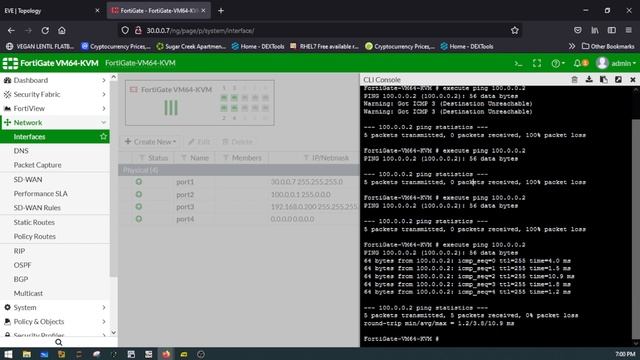Image resolution: width=640 pixels, height=360 pixels.
Task: Toggle fullscreen mode in FortiGate header
Action: 537,63
